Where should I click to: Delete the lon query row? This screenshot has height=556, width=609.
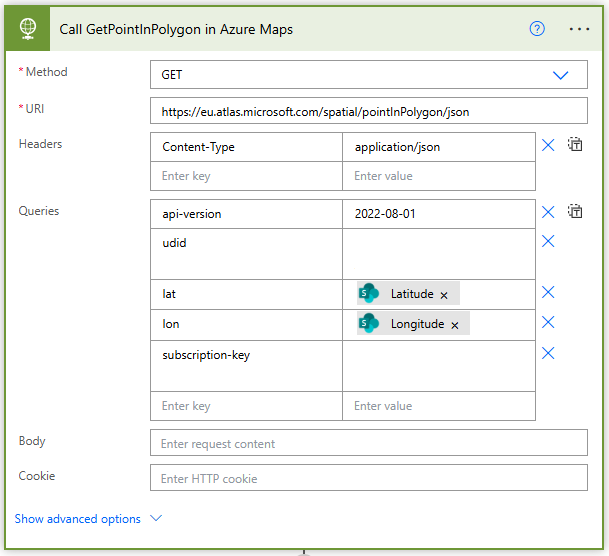click(x=548, y=322)
